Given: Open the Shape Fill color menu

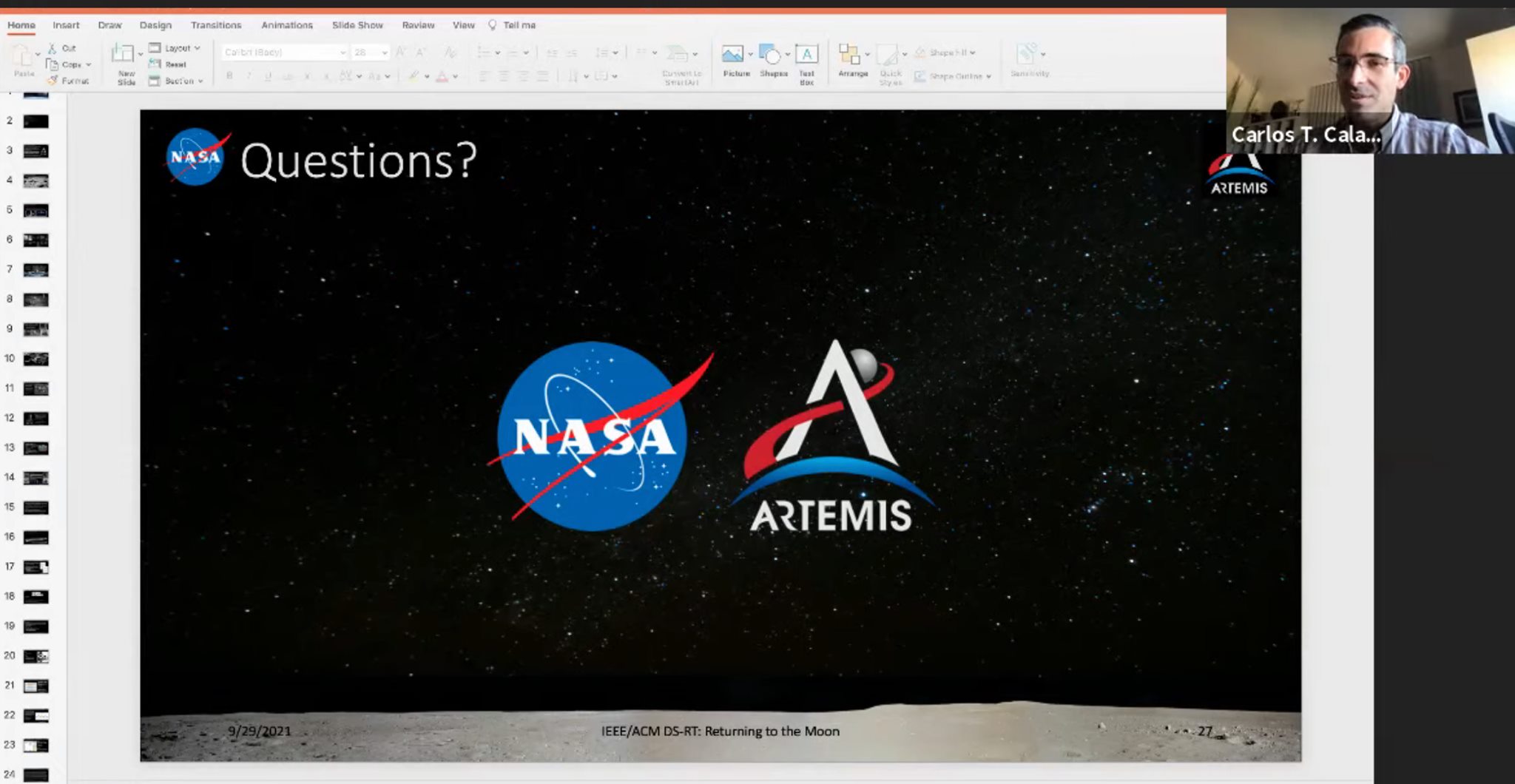Looking at the screenshot, I should 945,53.
